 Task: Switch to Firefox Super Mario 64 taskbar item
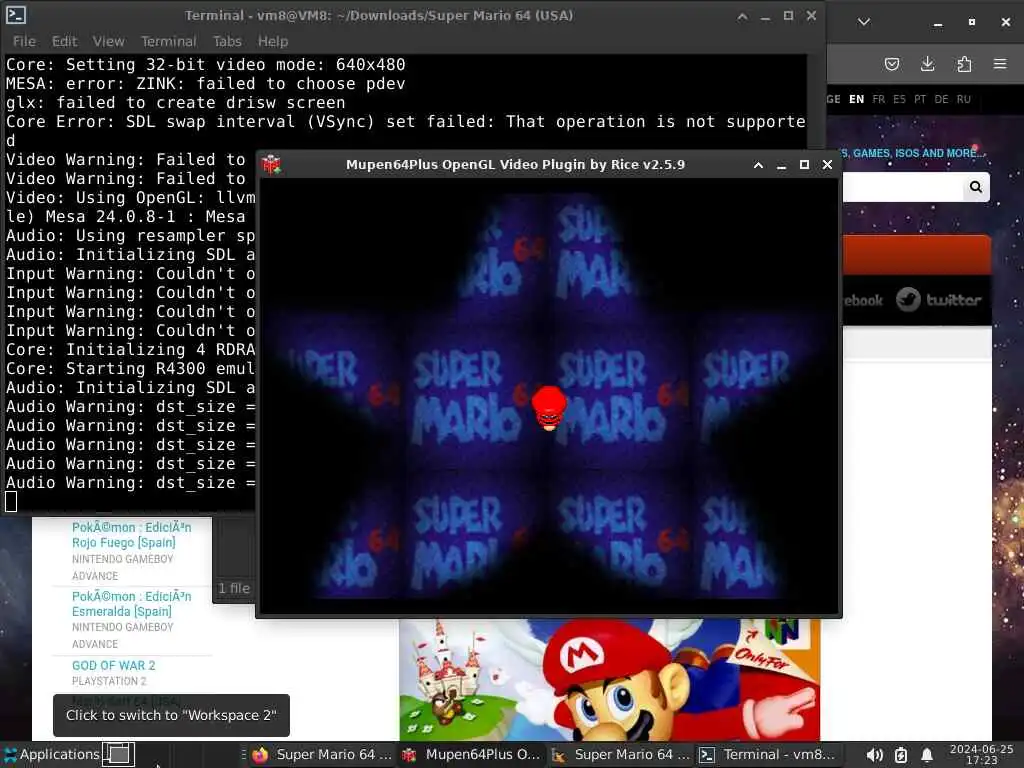324,754
